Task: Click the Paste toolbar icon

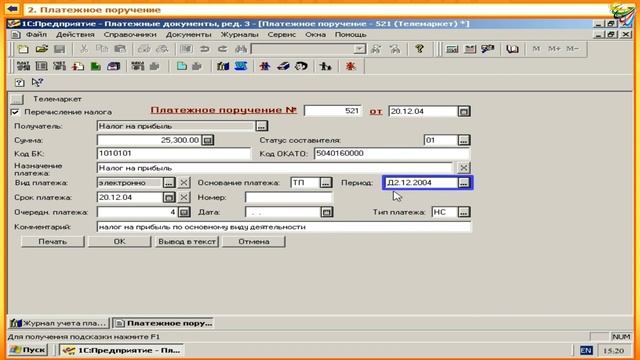Action: [x=120, y=49]
